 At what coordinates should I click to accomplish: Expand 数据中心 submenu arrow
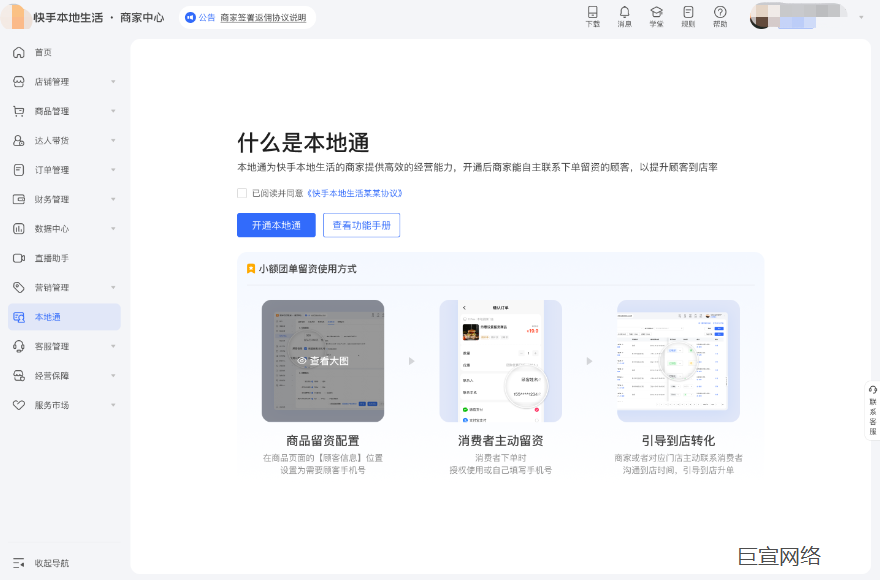pos(113,229)
